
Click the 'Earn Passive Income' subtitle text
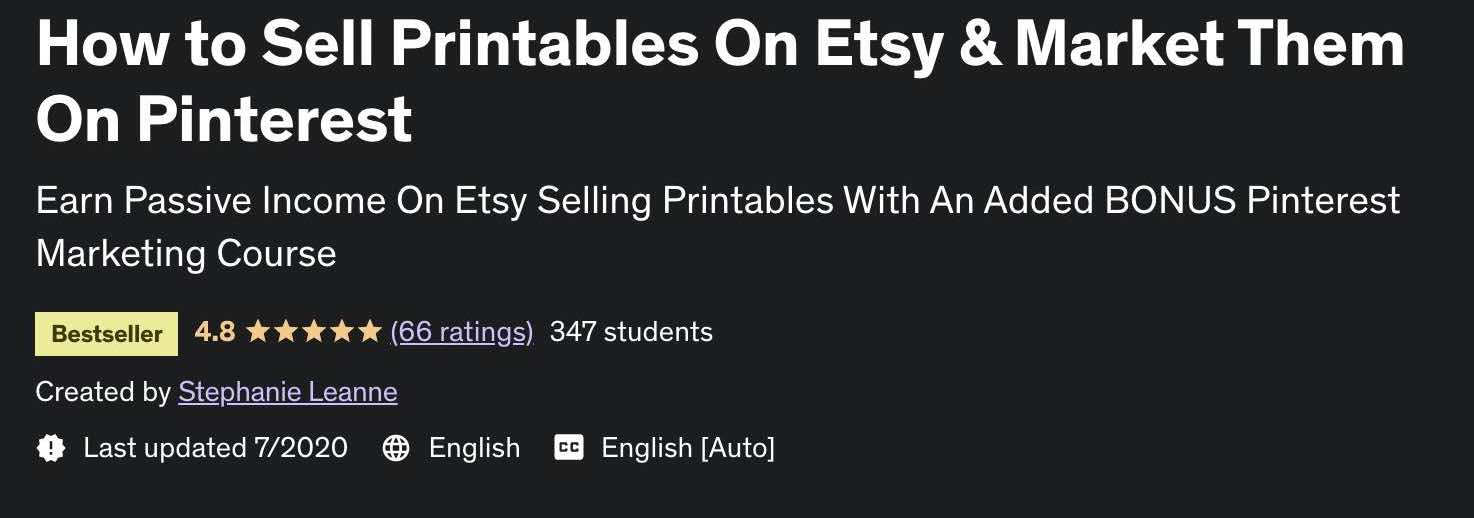(210, 201)
